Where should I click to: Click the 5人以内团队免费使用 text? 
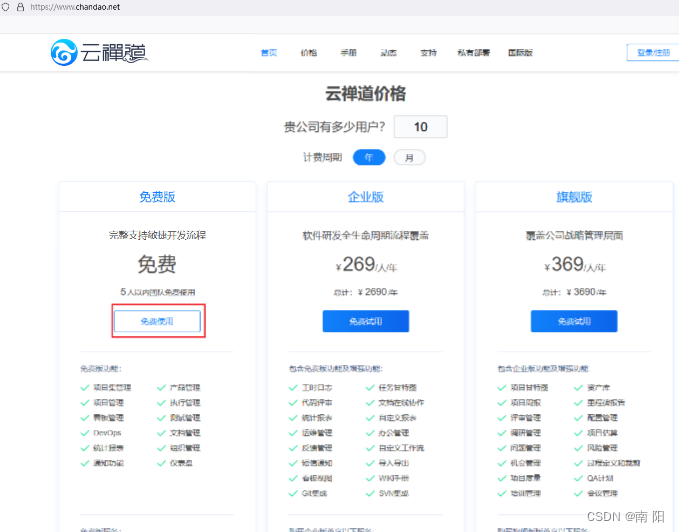[158, 292]
